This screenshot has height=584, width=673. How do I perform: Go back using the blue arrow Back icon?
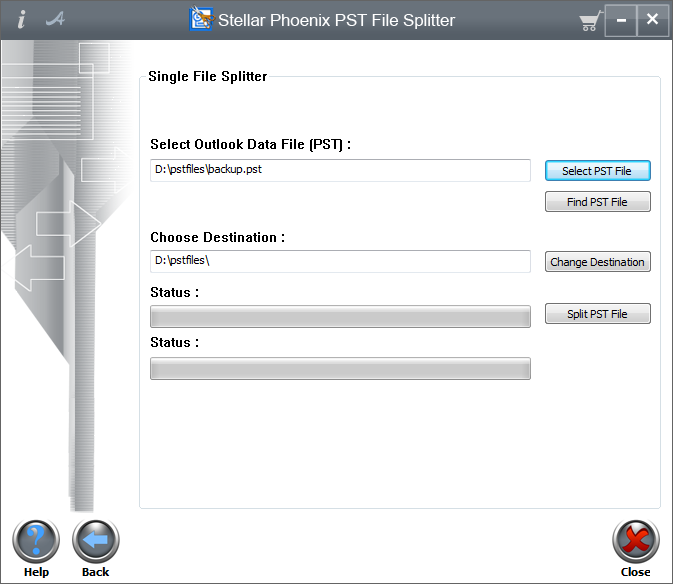(x=96, y=541)
